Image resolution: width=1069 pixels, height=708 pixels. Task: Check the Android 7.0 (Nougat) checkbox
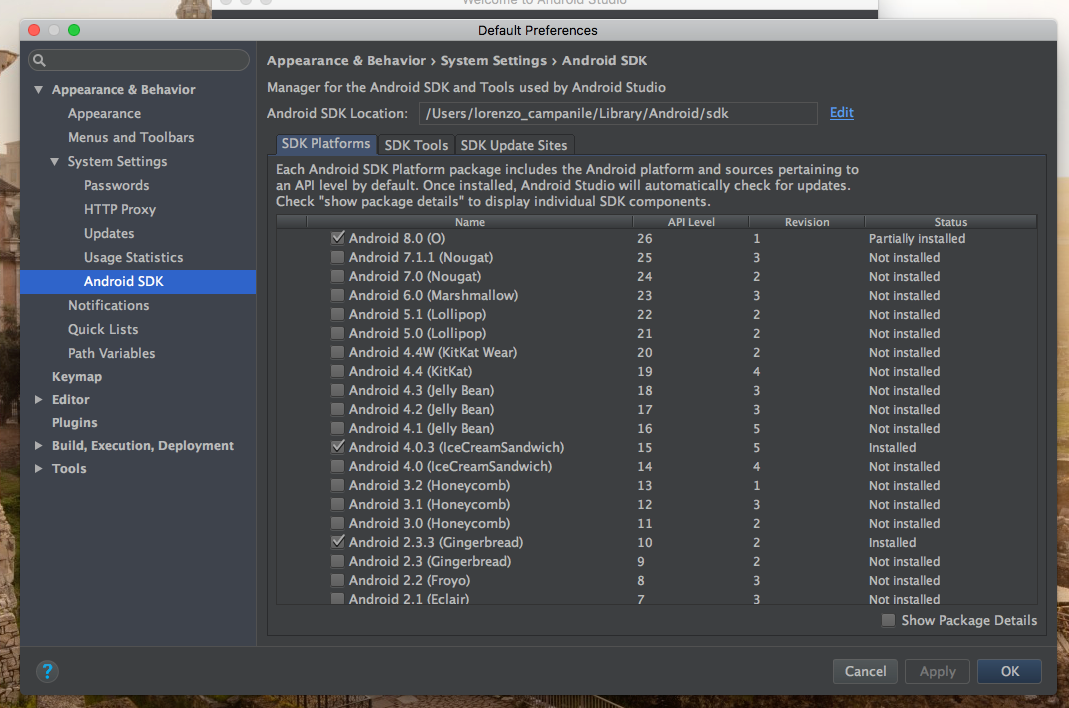337,276
